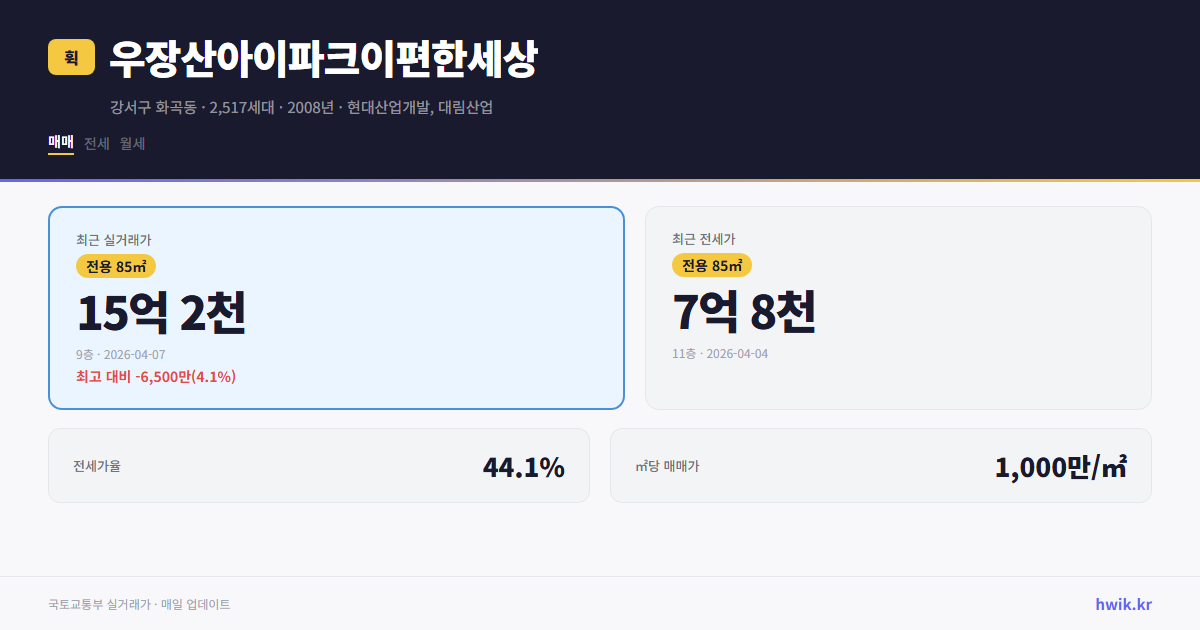This screenshot has width=1200, height=630.
Task: Select the 15억 2천 price figure
Action: pos(164,312)
